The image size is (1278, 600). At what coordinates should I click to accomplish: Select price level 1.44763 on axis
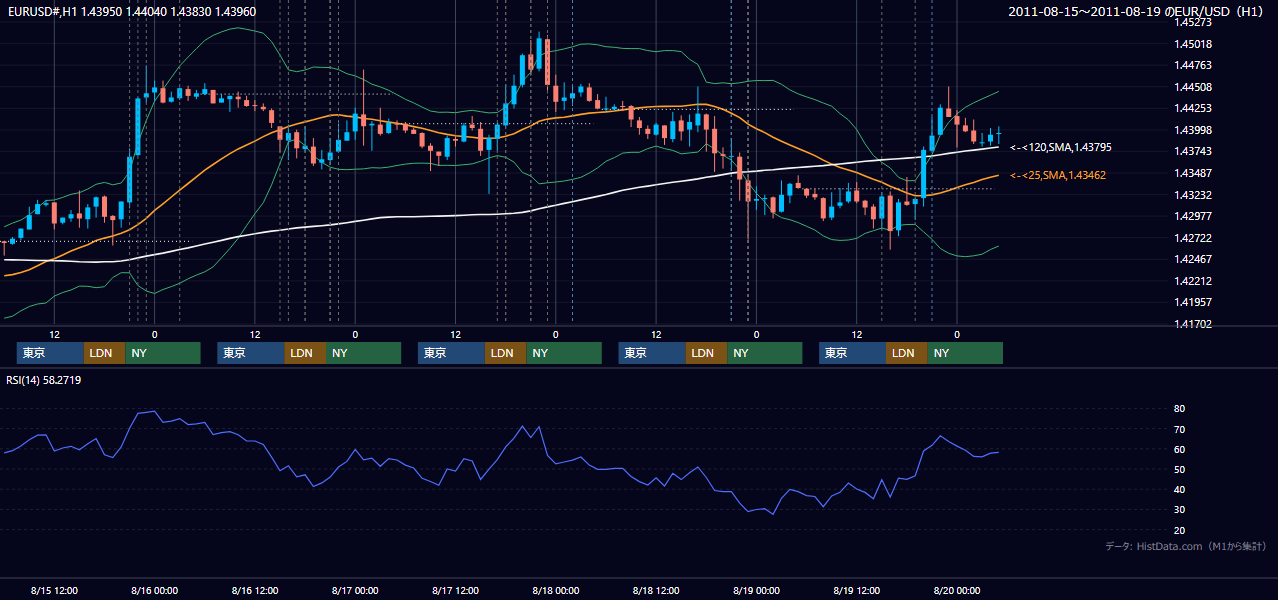[1193, 65]
